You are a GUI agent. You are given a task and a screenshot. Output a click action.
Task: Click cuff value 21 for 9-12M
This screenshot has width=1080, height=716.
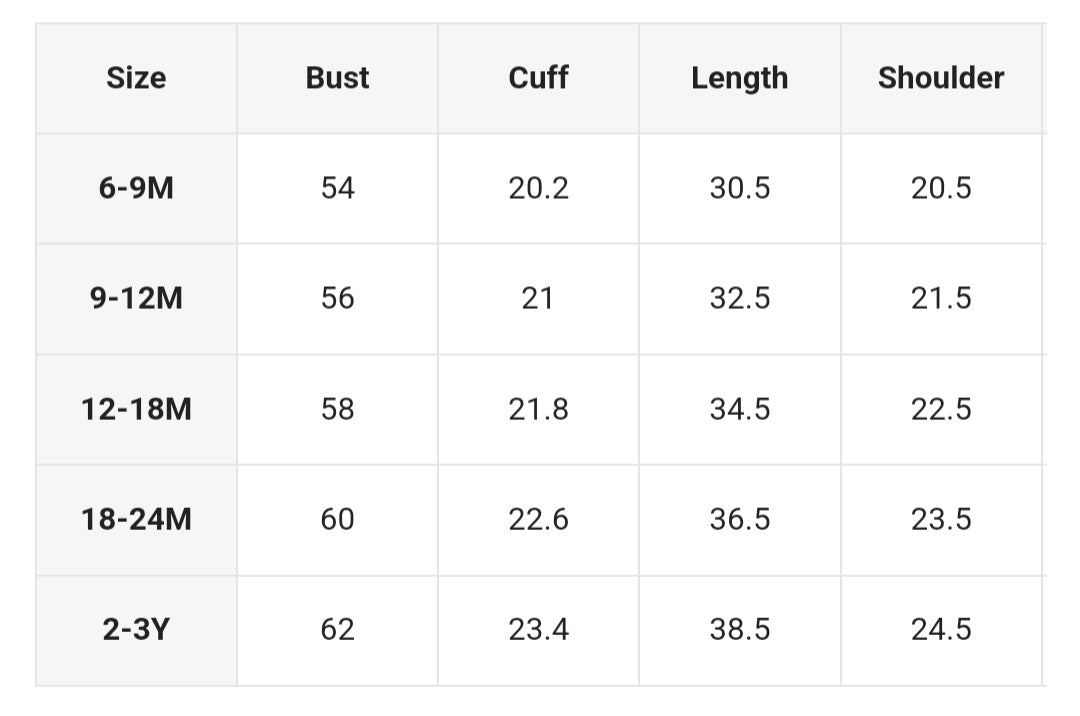click(x=538, y=298)
